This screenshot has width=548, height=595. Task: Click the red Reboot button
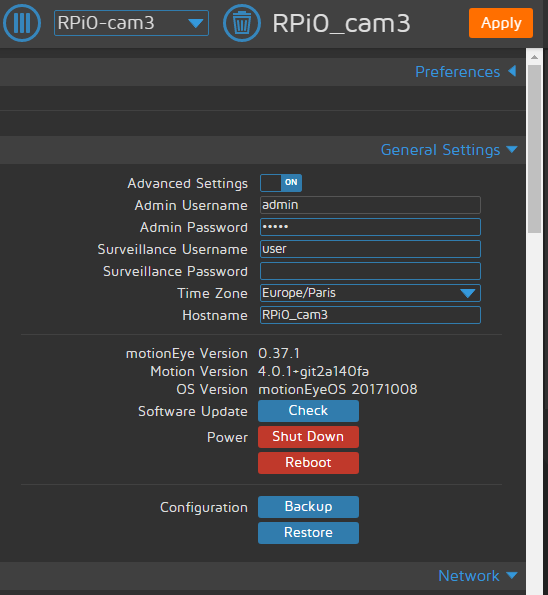tap(308, 463)
